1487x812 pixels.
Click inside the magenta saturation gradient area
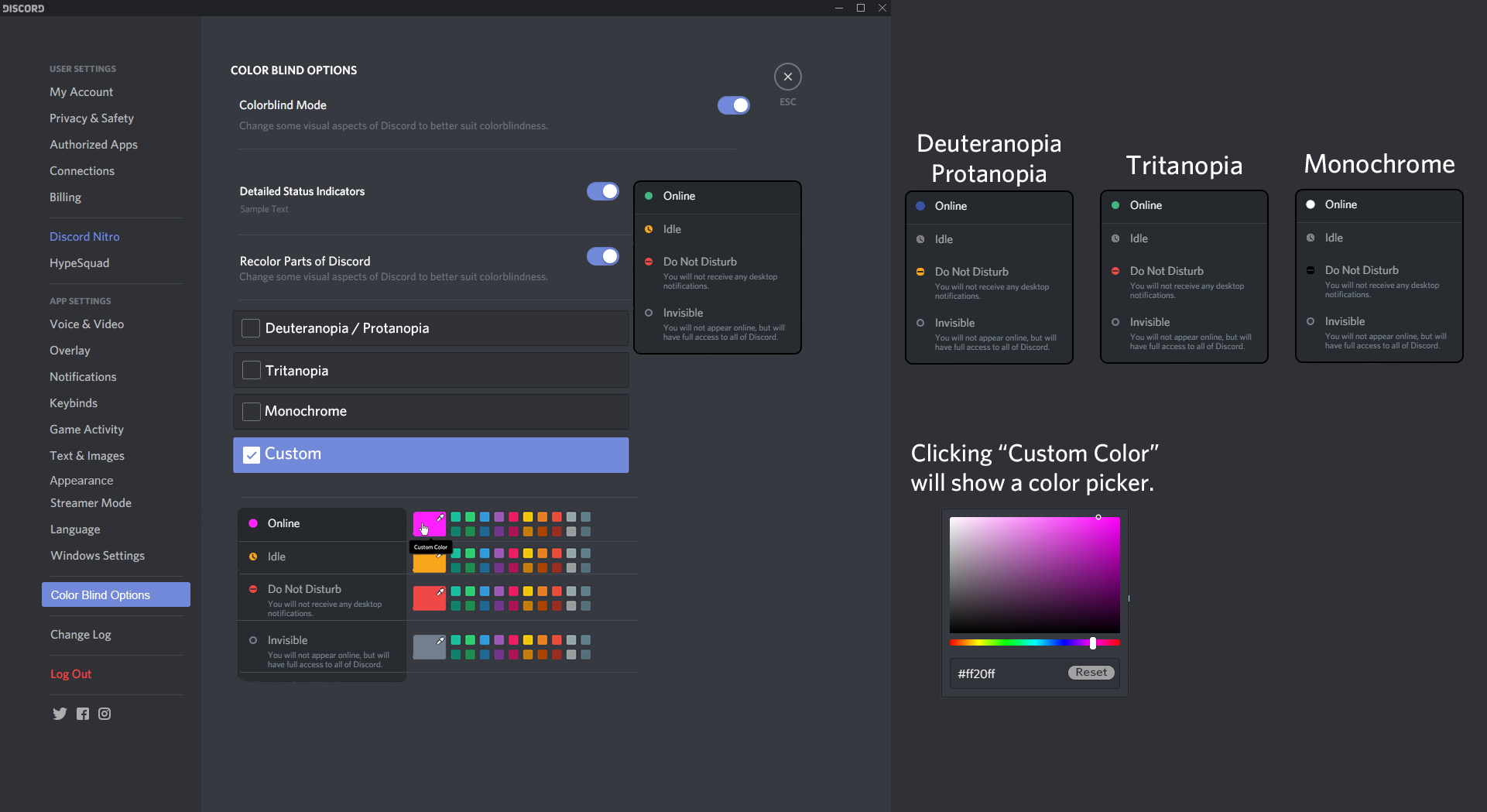point(1034,575)
